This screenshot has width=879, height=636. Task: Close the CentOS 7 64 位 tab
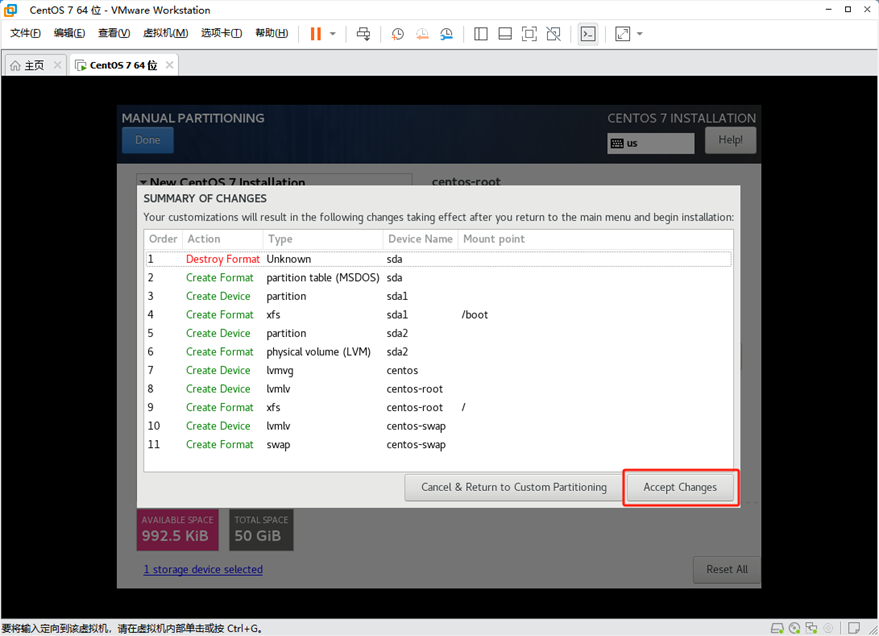(x=169, y=65)
